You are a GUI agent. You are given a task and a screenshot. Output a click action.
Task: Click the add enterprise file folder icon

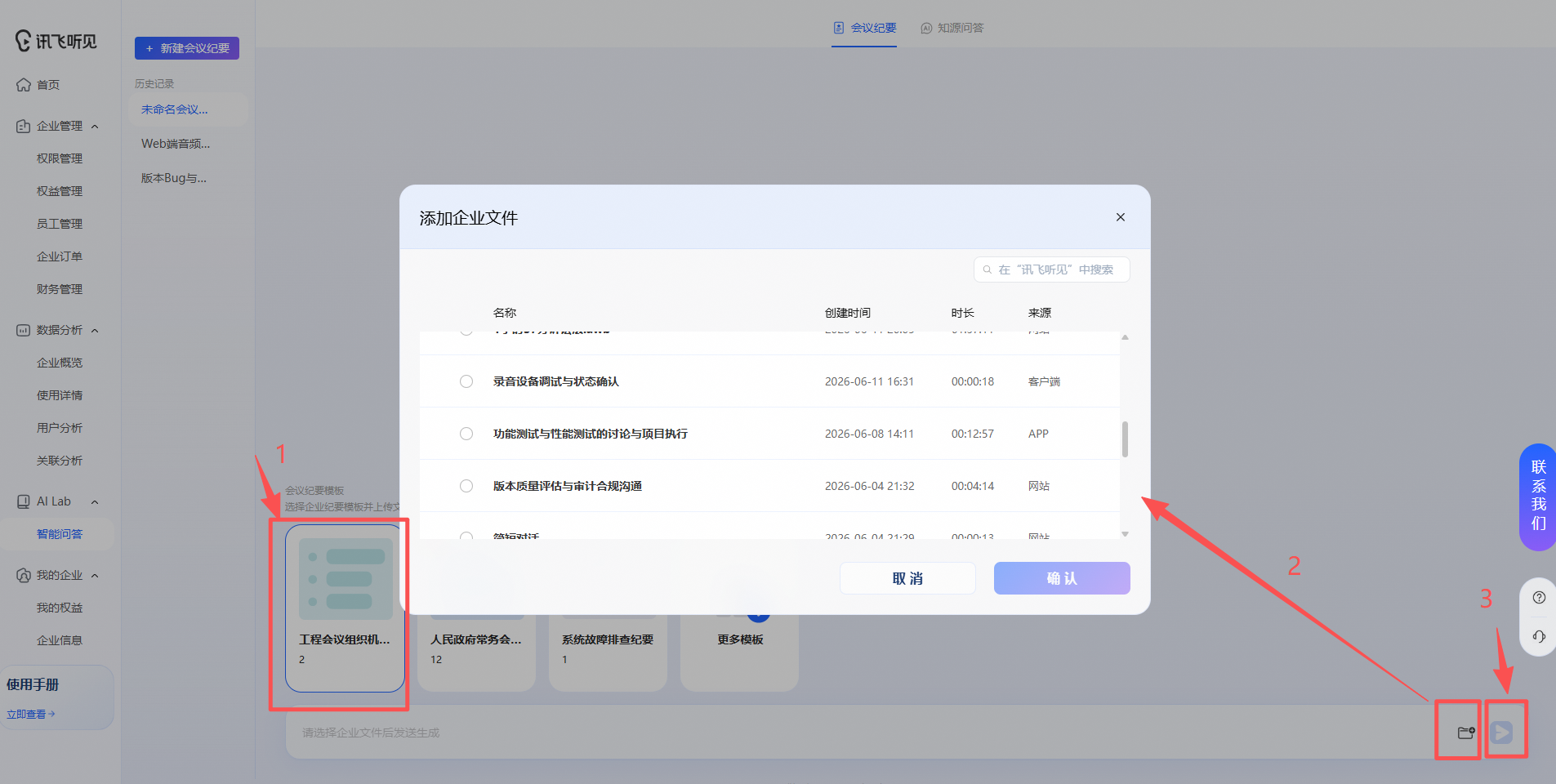tap(1466, 732)
